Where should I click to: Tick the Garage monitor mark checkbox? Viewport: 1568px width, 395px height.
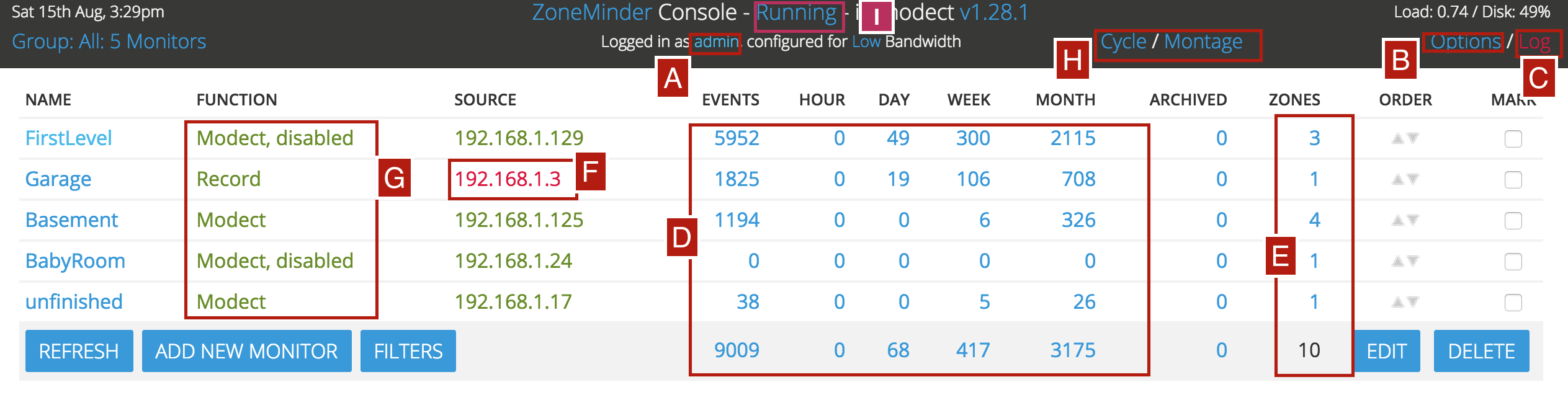coord(1513,180)
